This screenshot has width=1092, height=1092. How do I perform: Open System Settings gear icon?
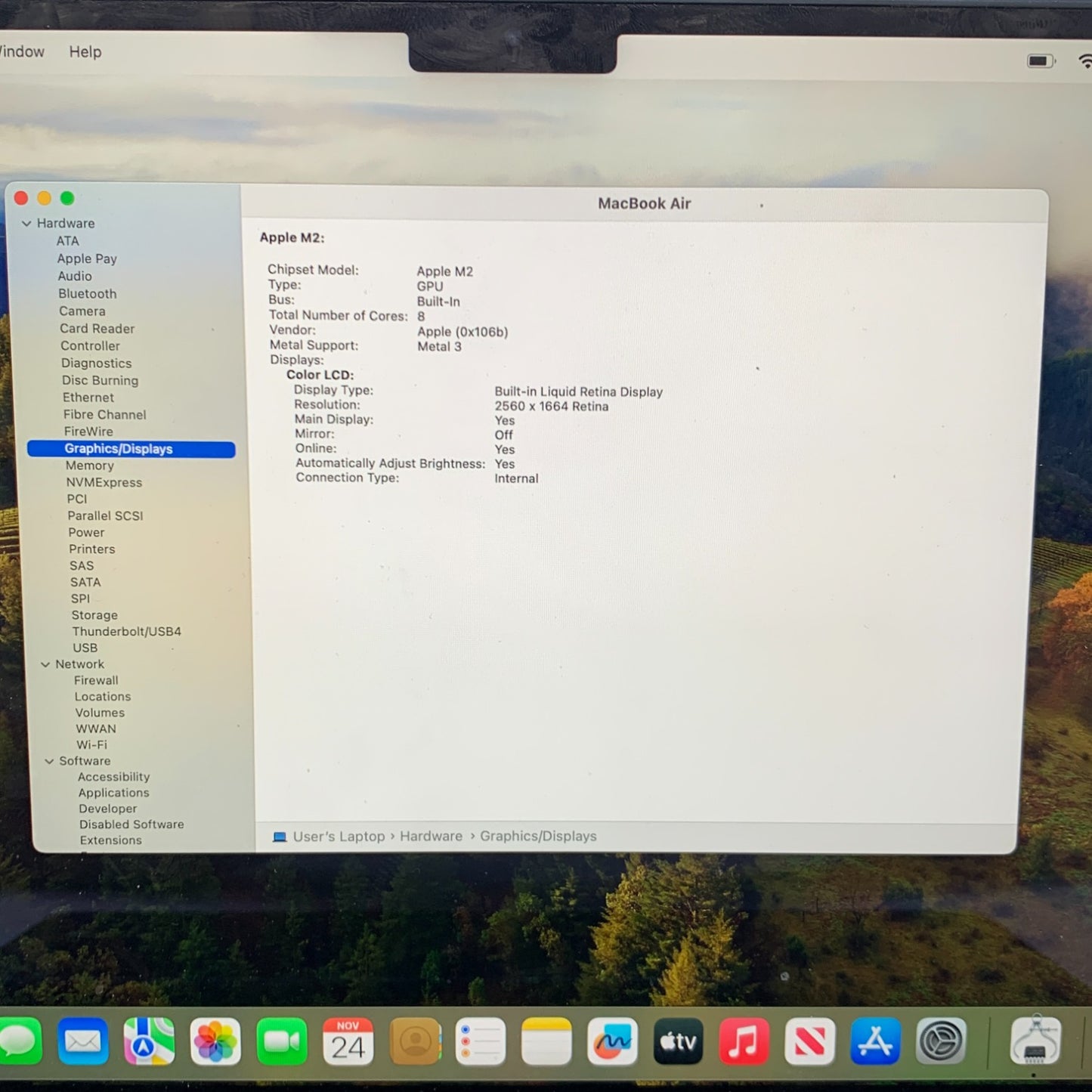[x=941, y=1041]
